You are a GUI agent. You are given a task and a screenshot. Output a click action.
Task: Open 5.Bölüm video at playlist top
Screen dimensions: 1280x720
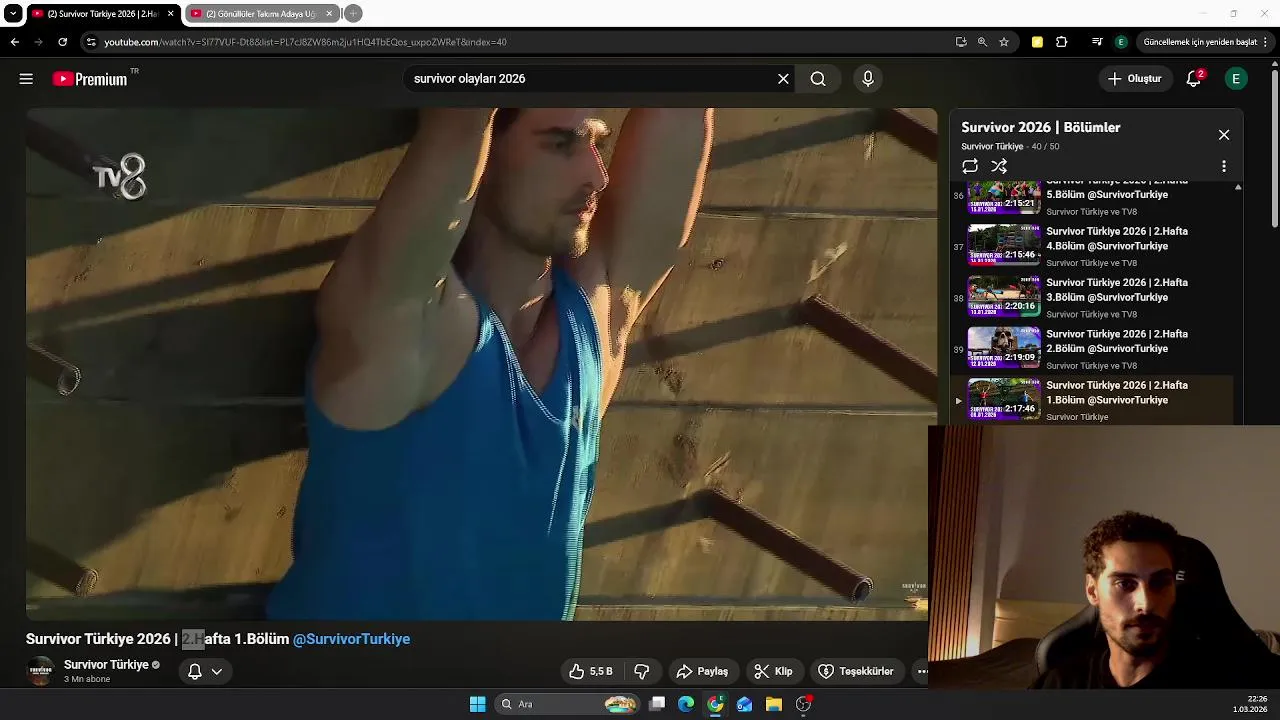1092,198
